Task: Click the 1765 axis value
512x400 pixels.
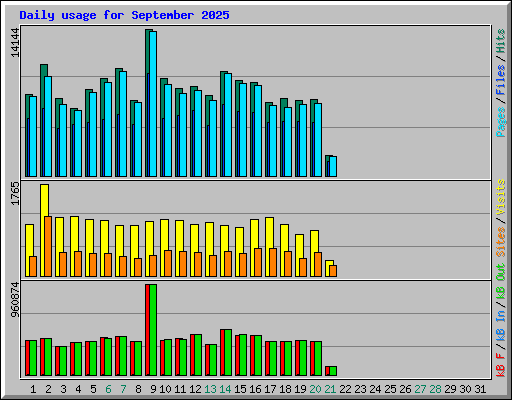Action: [x=15, y=194]
